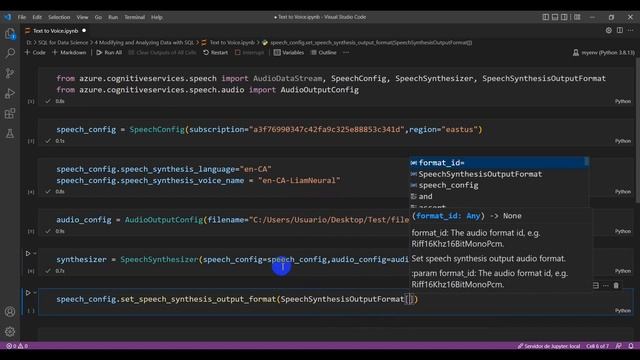
Task: Open the notifications bell in the status bar
Action: tap(631, 346)
